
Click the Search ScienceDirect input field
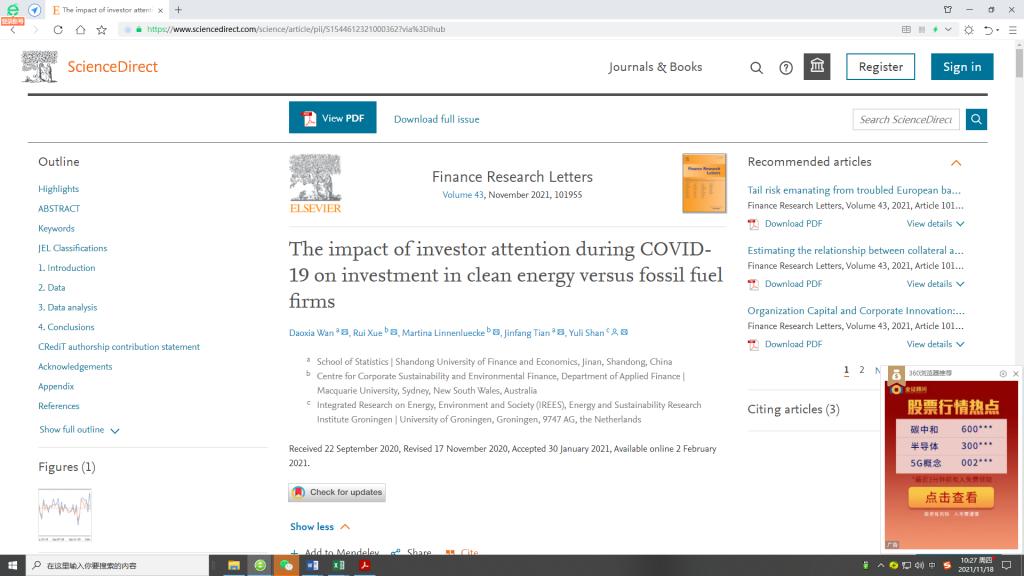click(905, 119)
